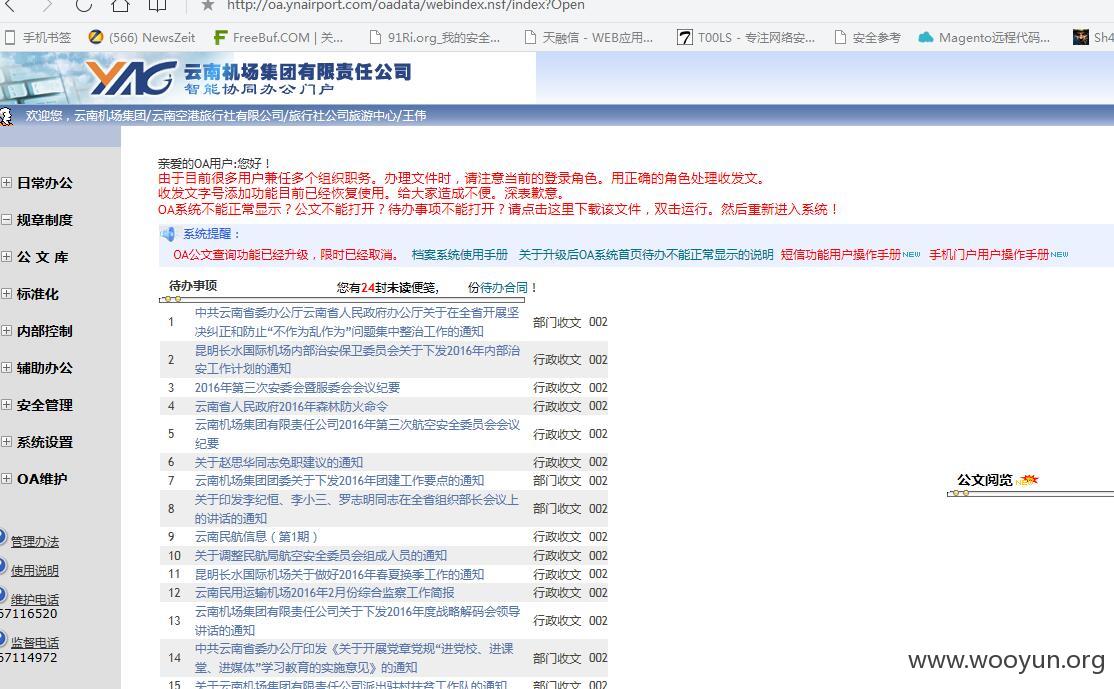Viewport: 1114px width, 689px height.
Task: Open 云南省人民政府2016年森林防火命令
Action: 291,406
